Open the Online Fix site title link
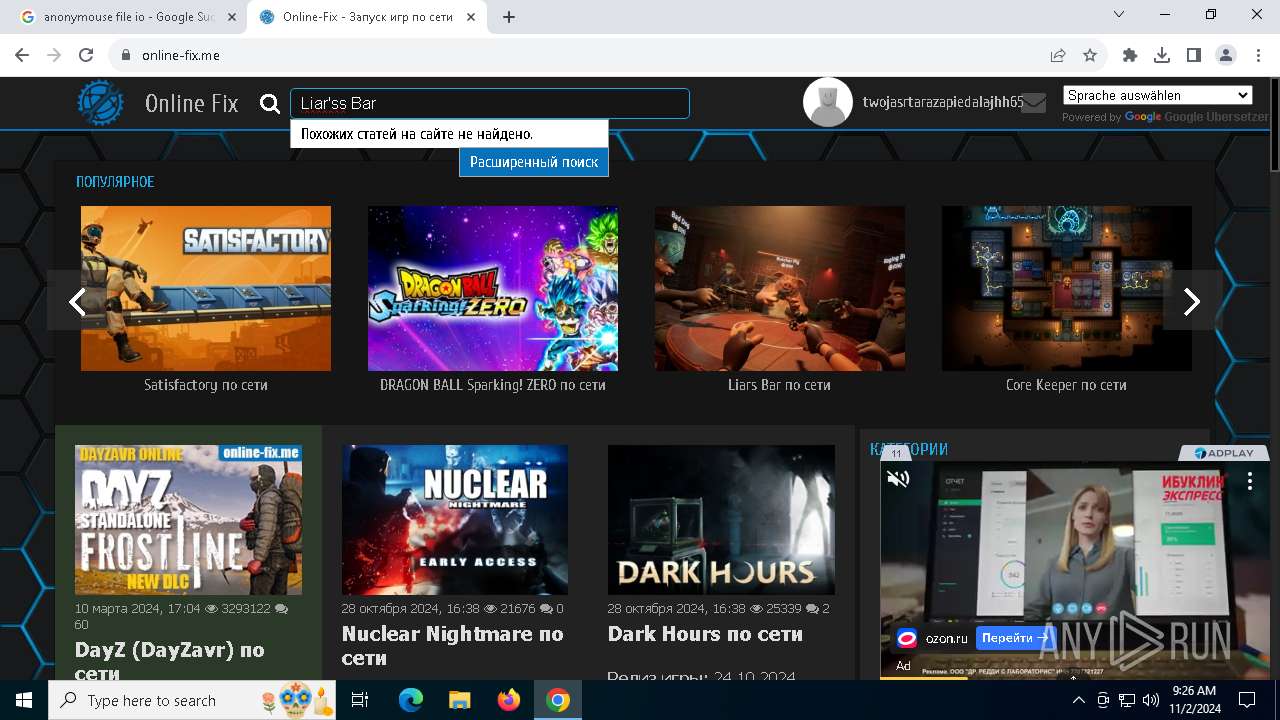This screenshot has height=720, width=1280. point(191,103)
